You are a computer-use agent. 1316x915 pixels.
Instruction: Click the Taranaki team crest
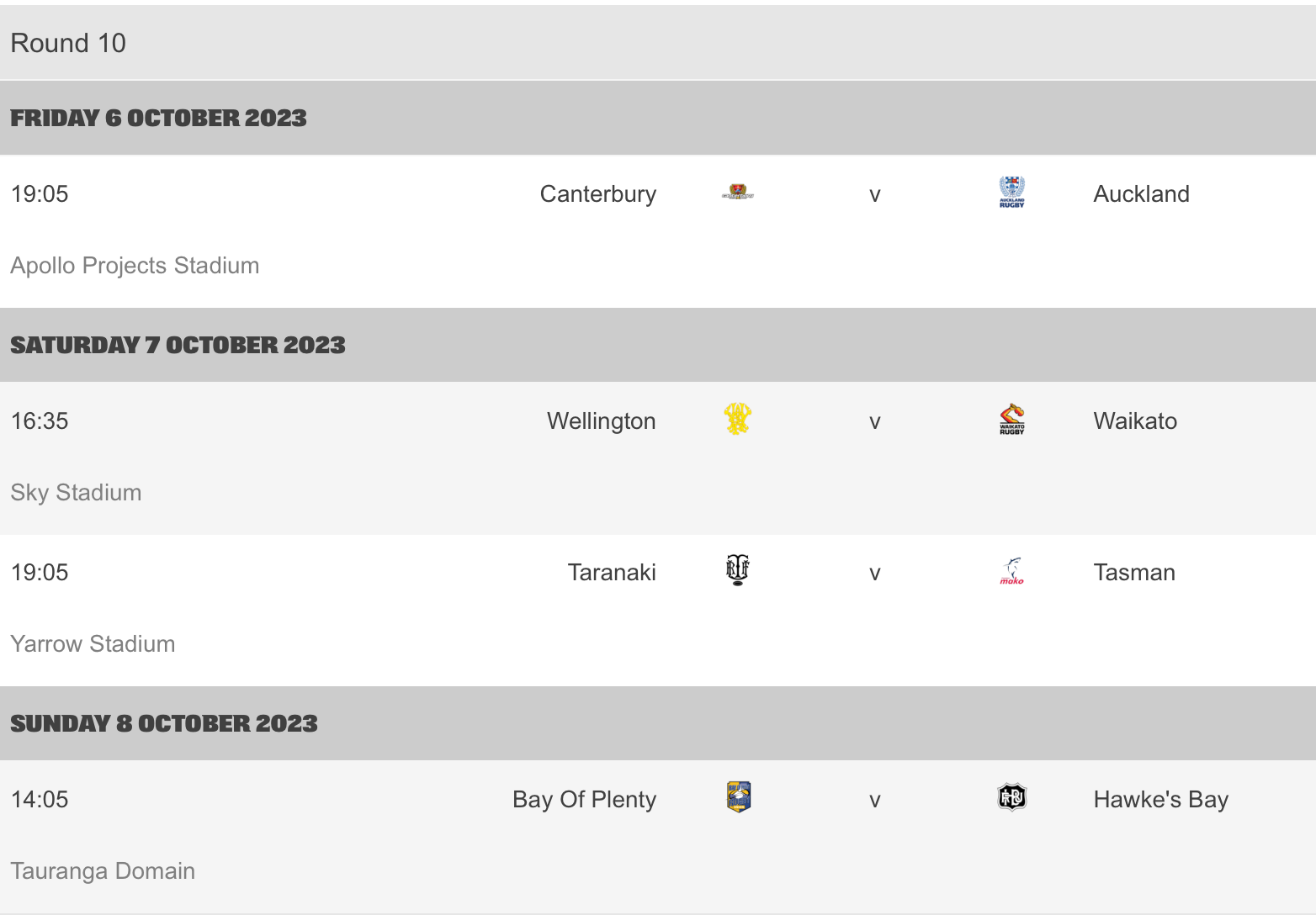click(x=738, y=570)
